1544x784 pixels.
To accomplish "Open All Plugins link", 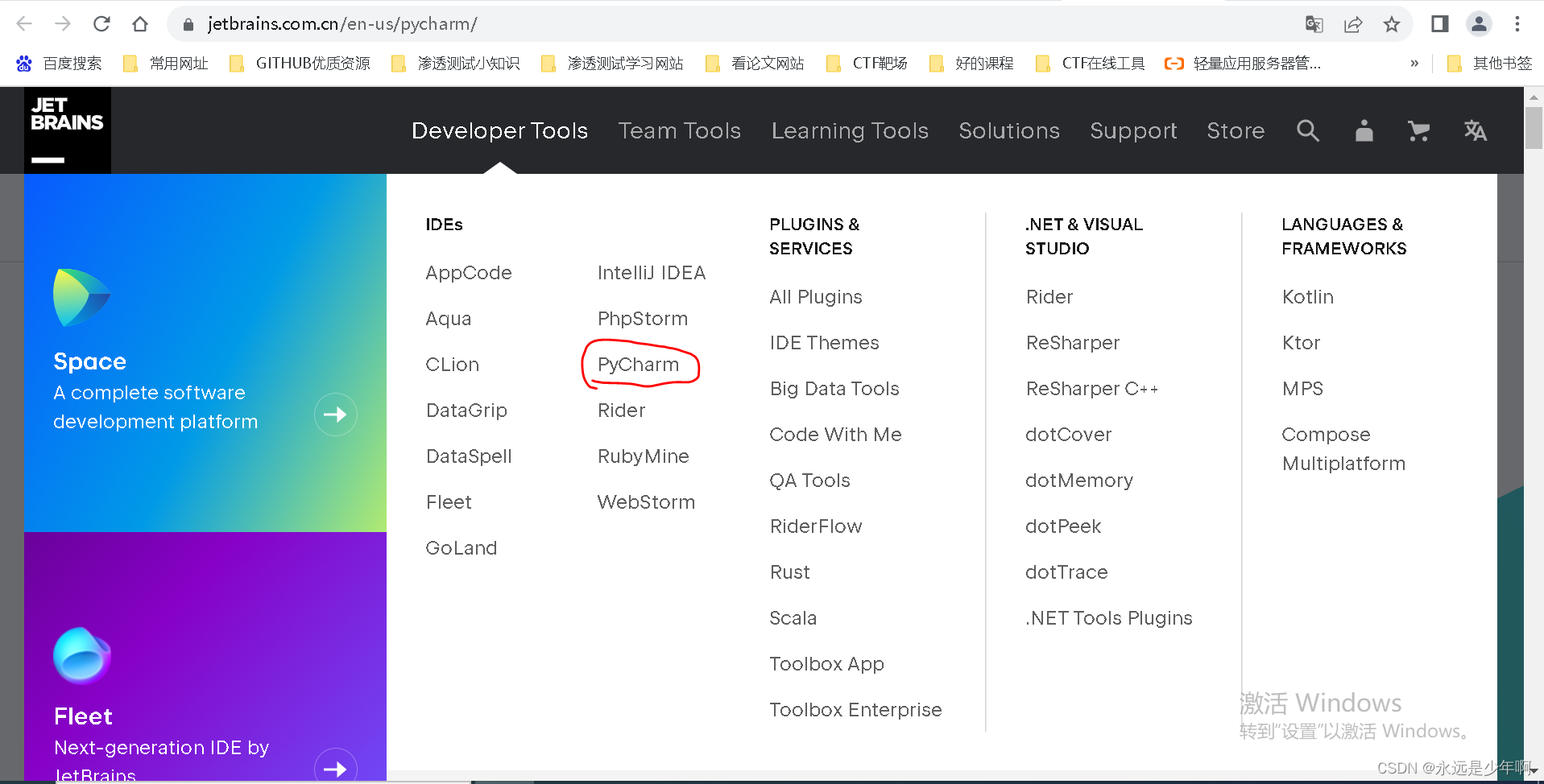I will coord(816,297).
